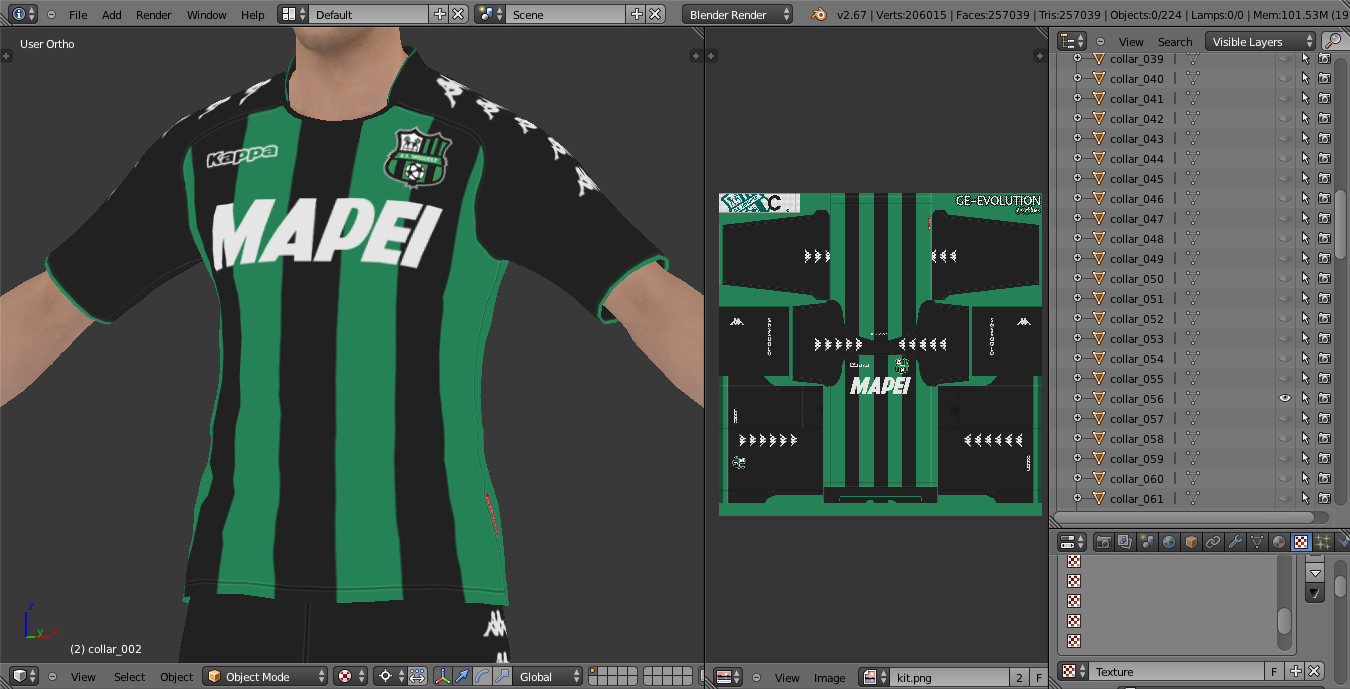The height and width of the screenshot is (689, 1350).
Task: Expand collar_052 in the outliner
Action: 1077,319
